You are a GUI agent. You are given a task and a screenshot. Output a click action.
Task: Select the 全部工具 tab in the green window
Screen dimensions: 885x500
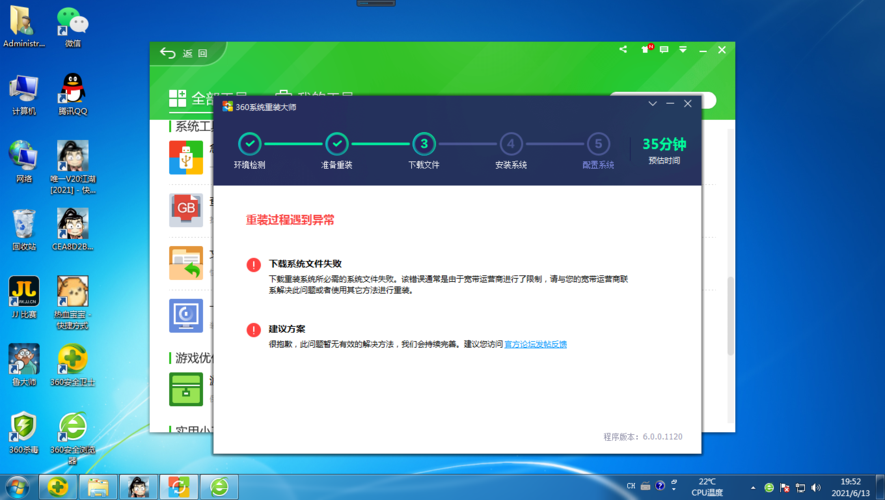pos(208,98)
